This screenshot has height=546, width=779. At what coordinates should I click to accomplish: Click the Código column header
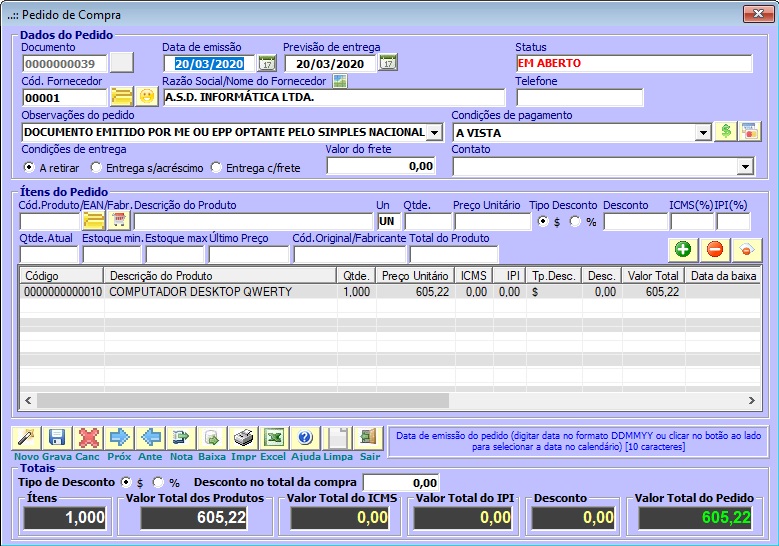62,276
